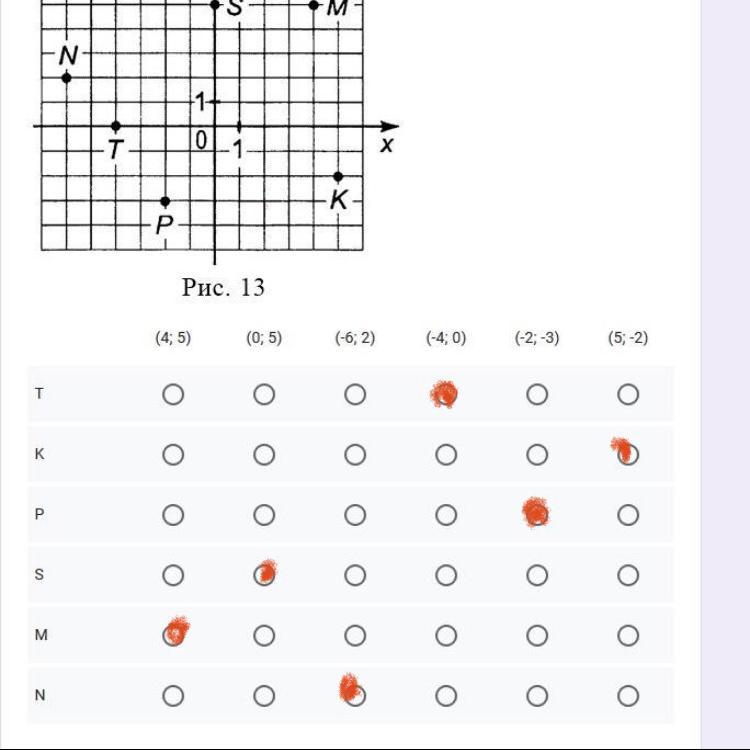Pick (4; 5) radio in row K
This screenshot has height=750, width=750.
(173, 455)
